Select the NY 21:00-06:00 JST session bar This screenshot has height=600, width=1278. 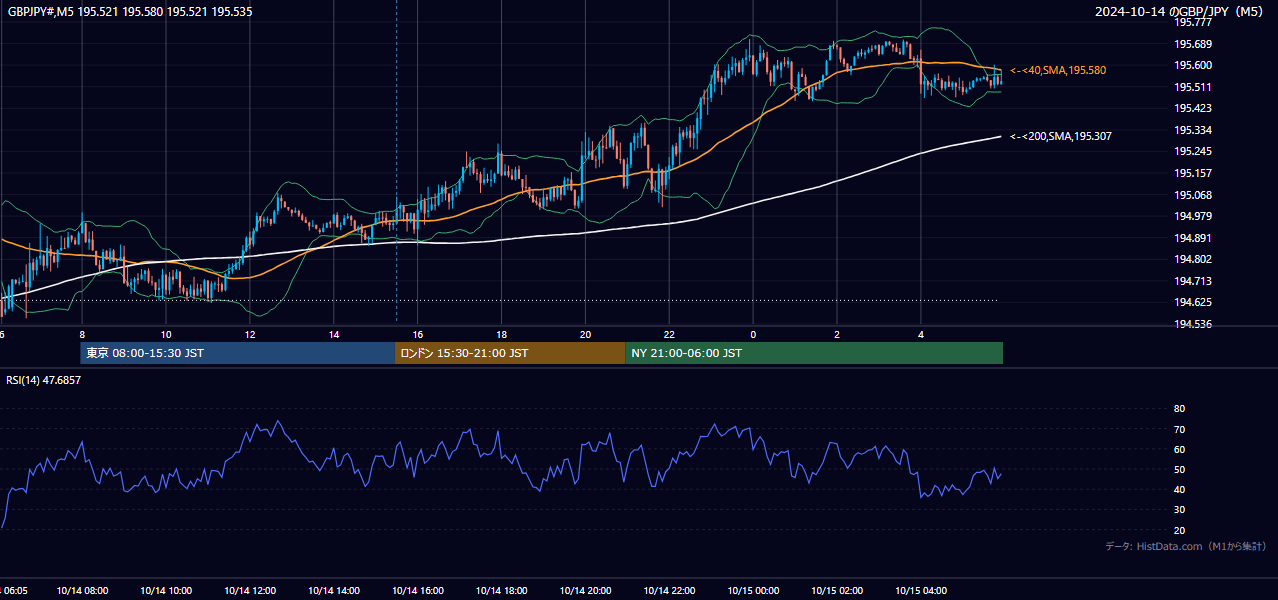pyautogui.click(x=814, y=353)
